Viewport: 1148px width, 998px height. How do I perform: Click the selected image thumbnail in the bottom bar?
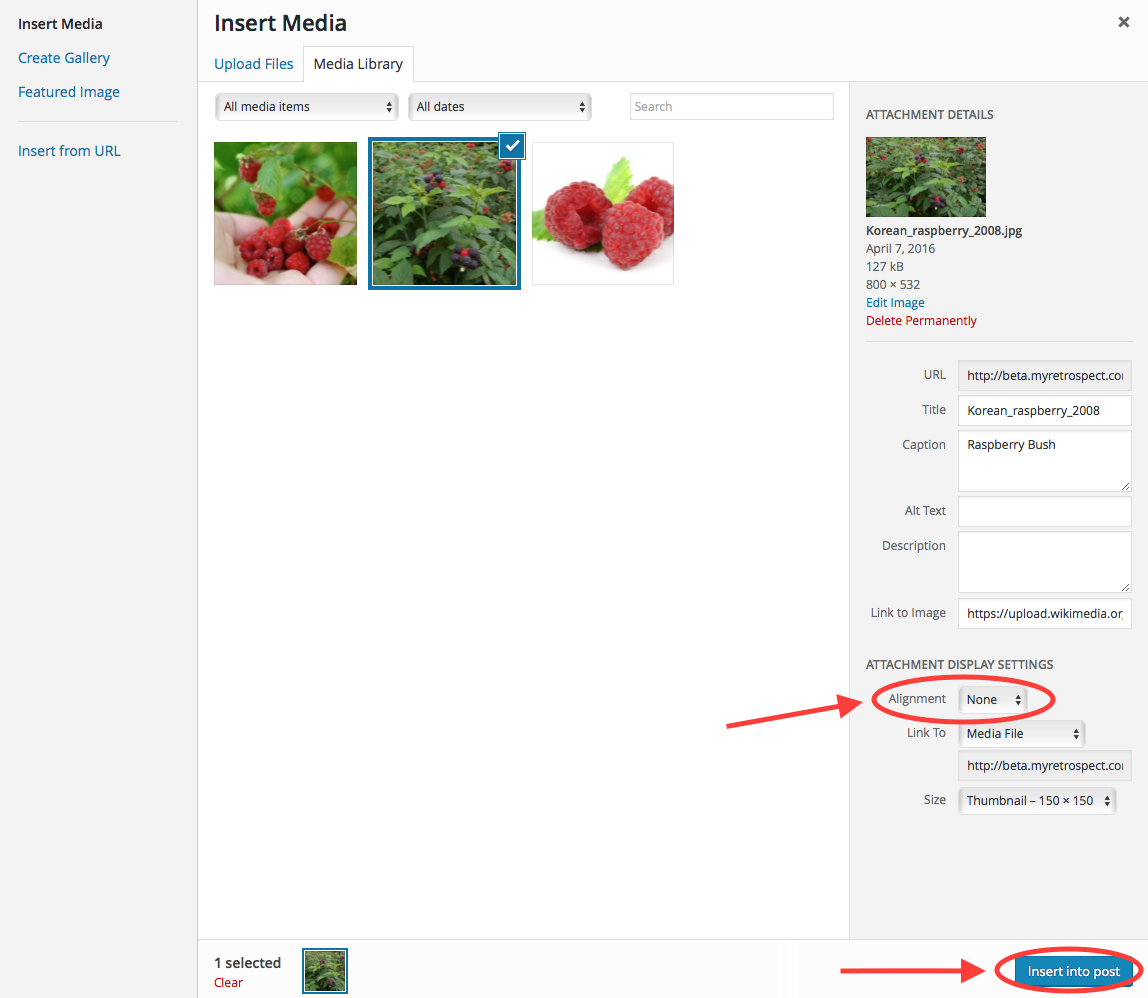(x=325, y=971)
